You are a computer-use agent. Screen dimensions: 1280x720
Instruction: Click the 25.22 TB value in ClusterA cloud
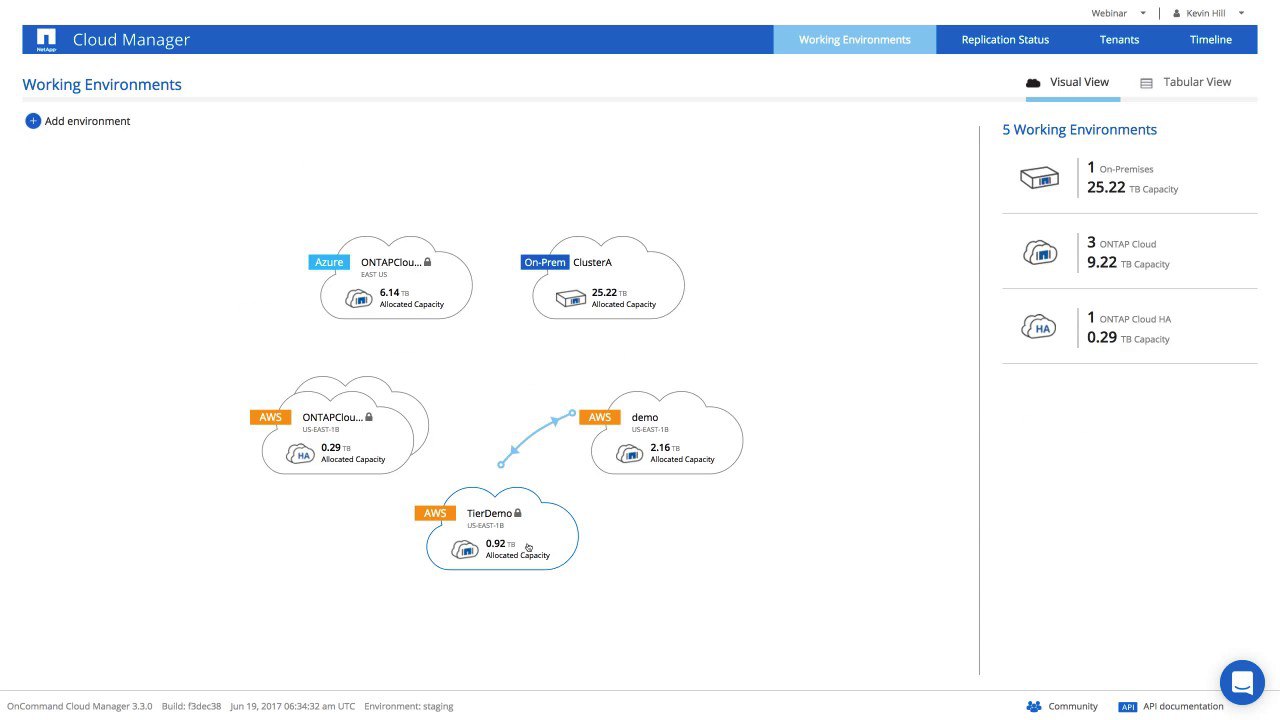coord(609,293)
